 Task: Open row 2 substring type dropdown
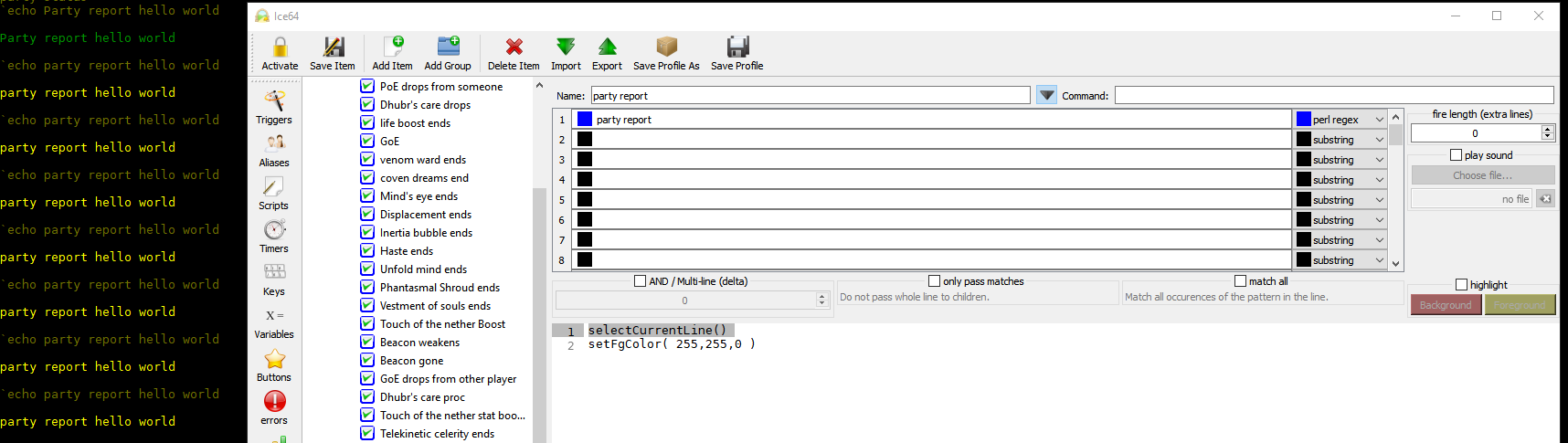coord(1341,140)
